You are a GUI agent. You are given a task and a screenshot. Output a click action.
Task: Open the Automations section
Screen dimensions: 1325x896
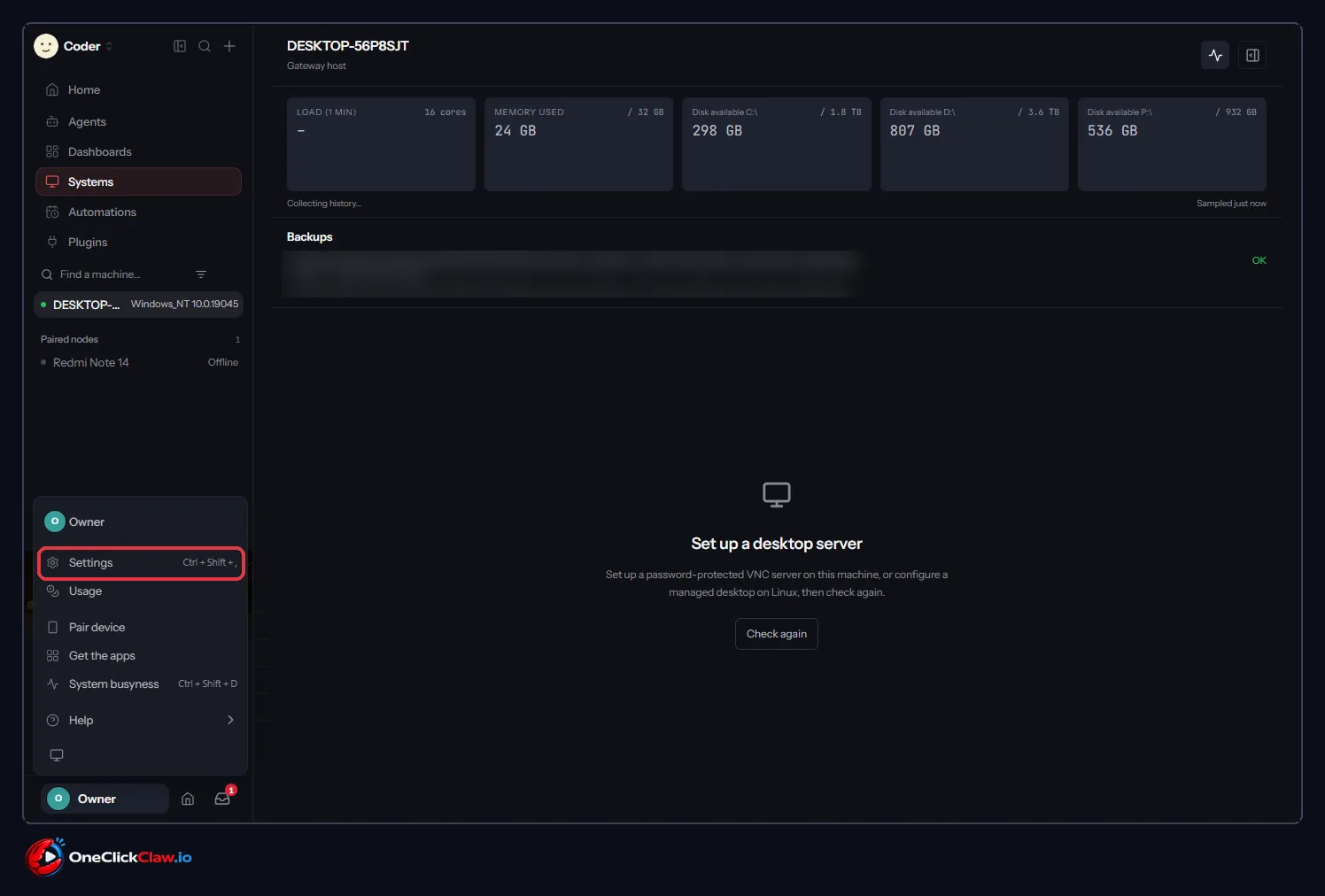point(138,212)
